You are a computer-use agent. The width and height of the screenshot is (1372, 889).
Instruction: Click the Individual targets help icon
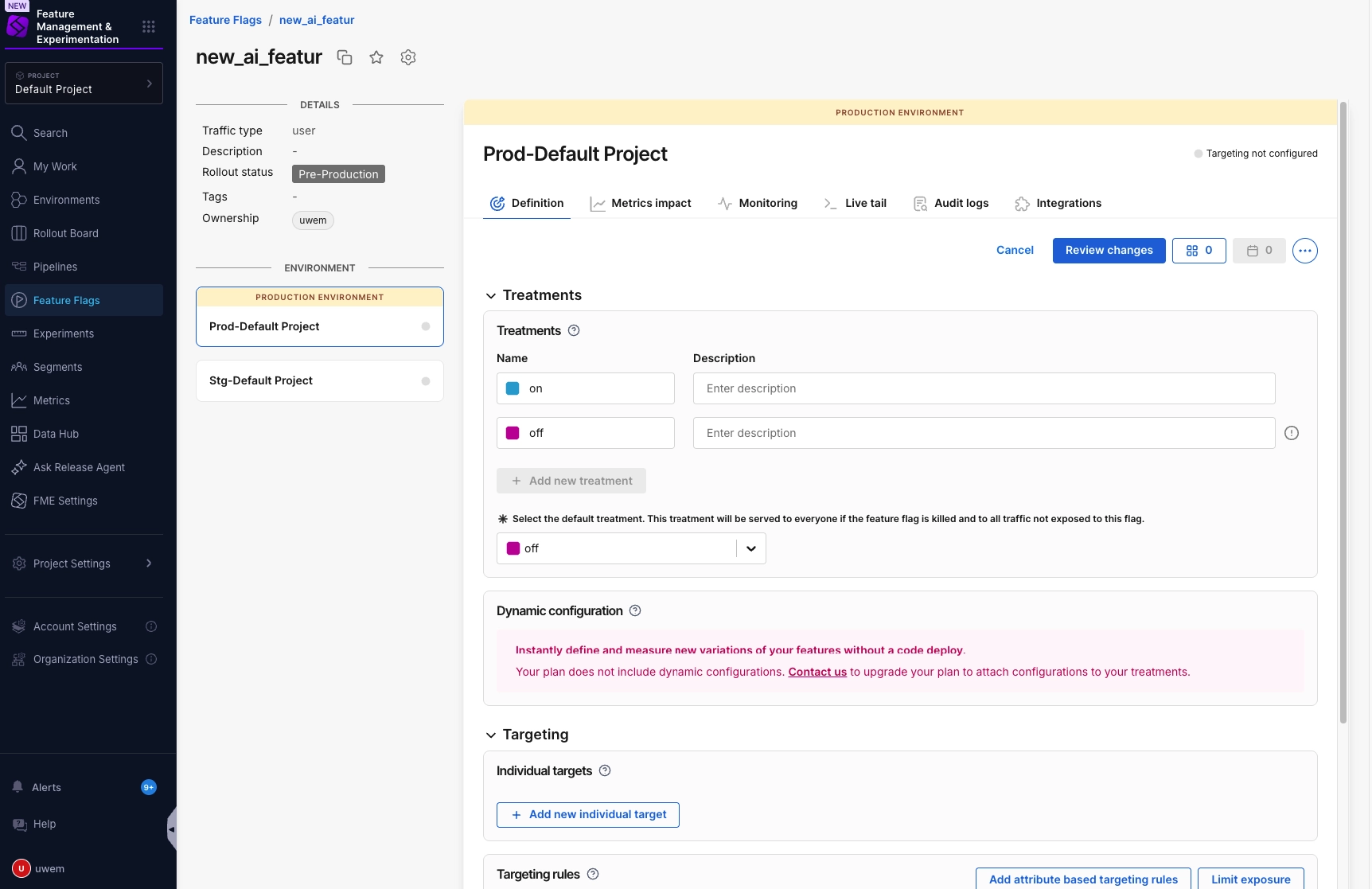(x=605, y=770)
